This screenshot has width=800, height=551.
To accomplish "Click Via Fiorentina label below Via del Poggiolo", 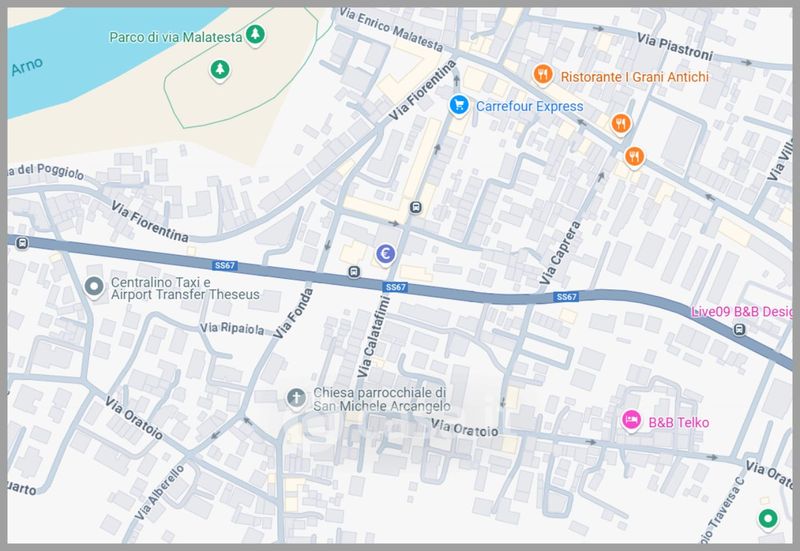I will click(x=149, y=221).
